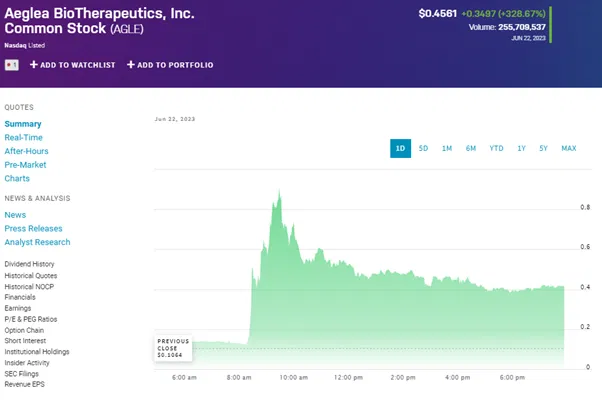Image resolution: width=602 pixels, height=401 pixels.
Task: Open Institutional Holdings page
Action: pyautogui.click(x=37, y=351)
